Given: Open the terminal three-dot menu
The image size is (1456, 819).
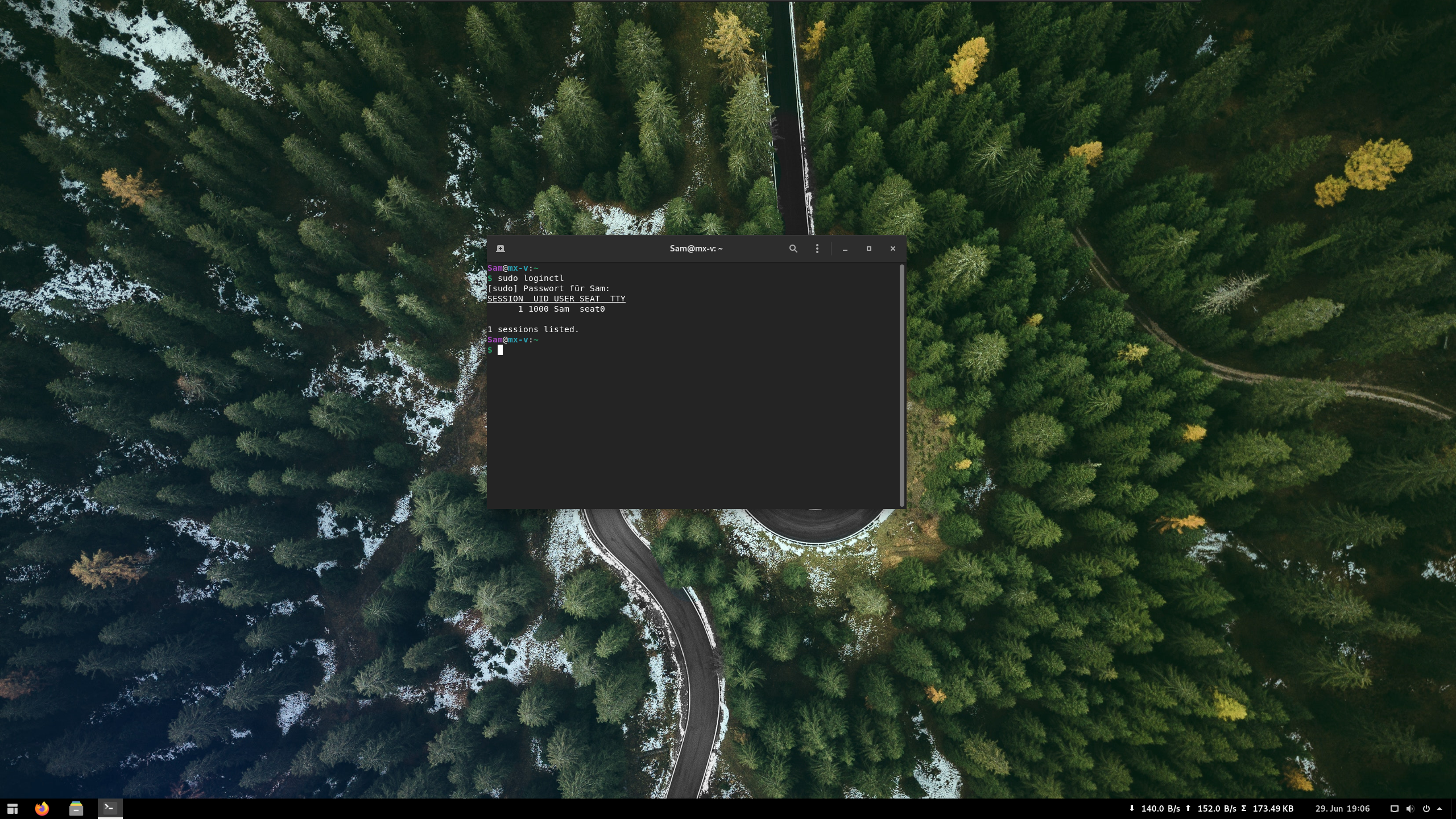Looking at the screenshot, I should pos(817,249).
